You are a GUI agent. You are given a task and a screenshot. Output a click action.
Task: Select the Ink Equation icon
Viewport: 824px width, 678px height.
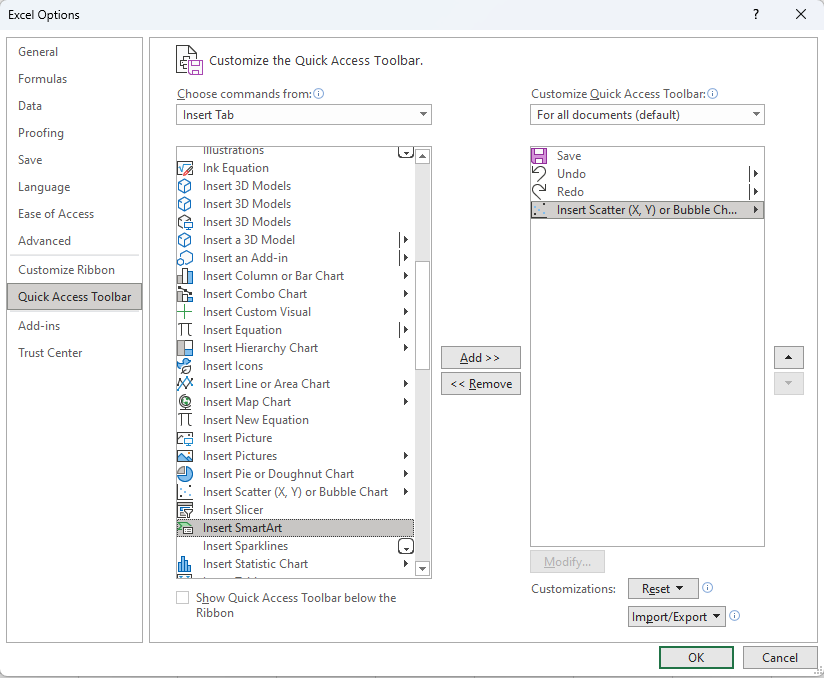(185, 168)
